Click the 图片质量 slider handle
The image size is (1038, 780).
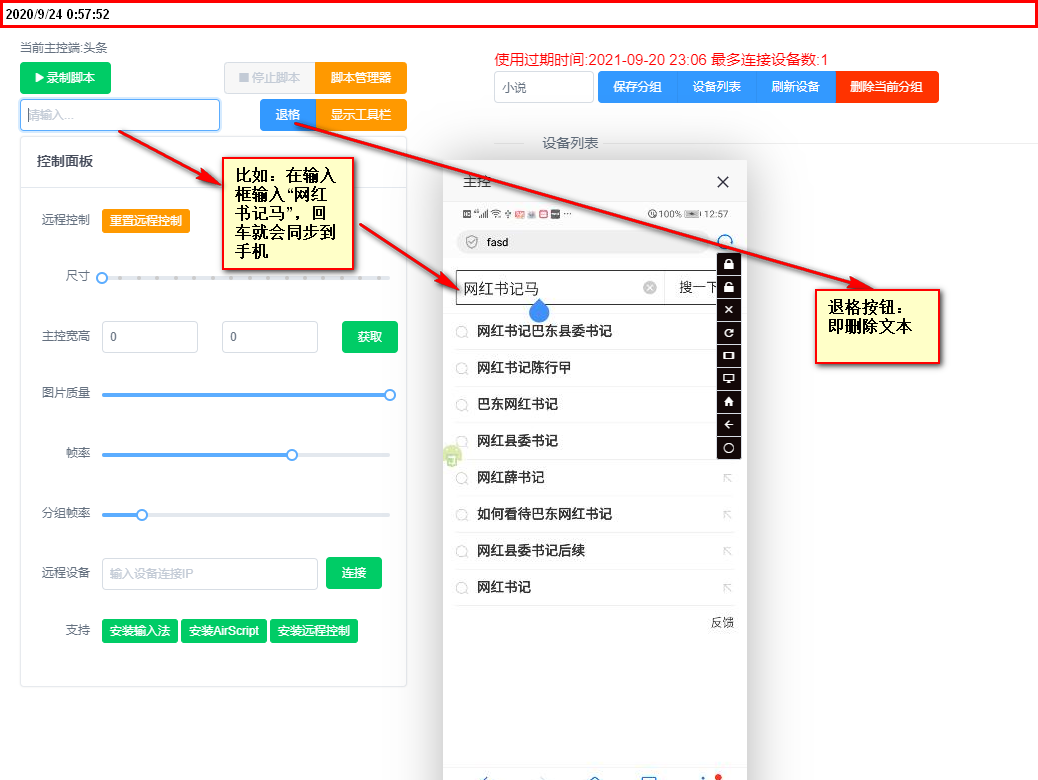point(390,395)
